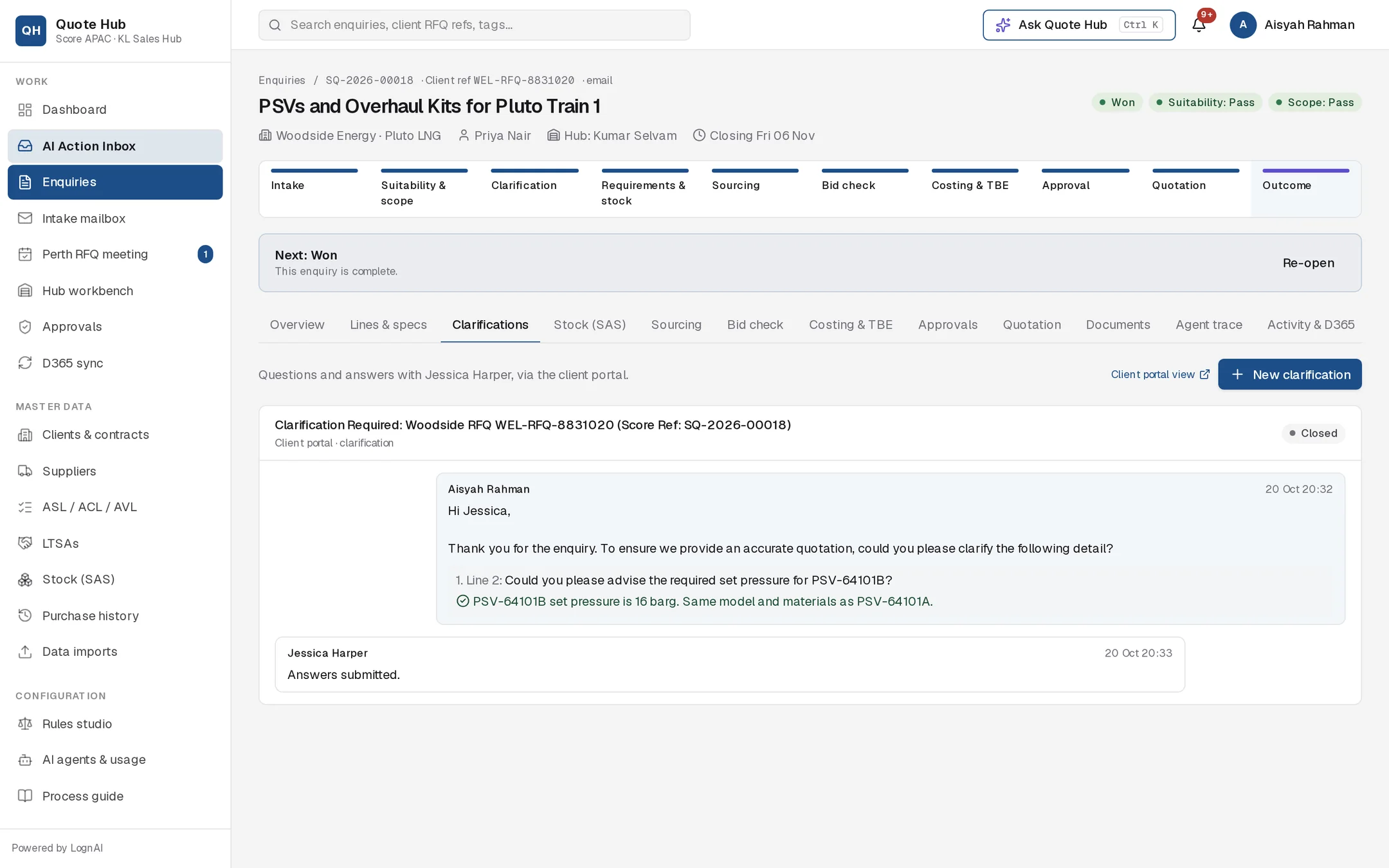
Task: Select the Intake stage step
Action: pyautogui.click(x=314, y=189)
